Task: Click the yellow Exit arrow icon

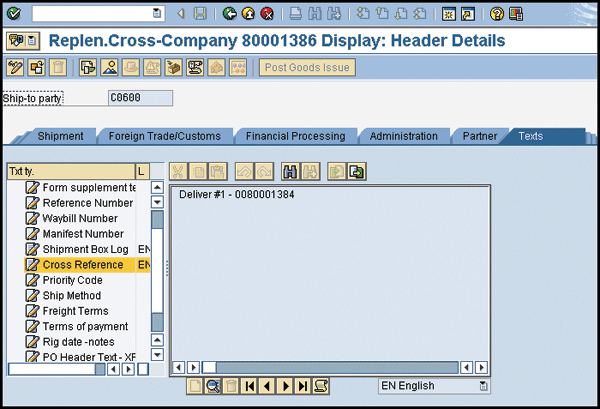Action: 248,14
